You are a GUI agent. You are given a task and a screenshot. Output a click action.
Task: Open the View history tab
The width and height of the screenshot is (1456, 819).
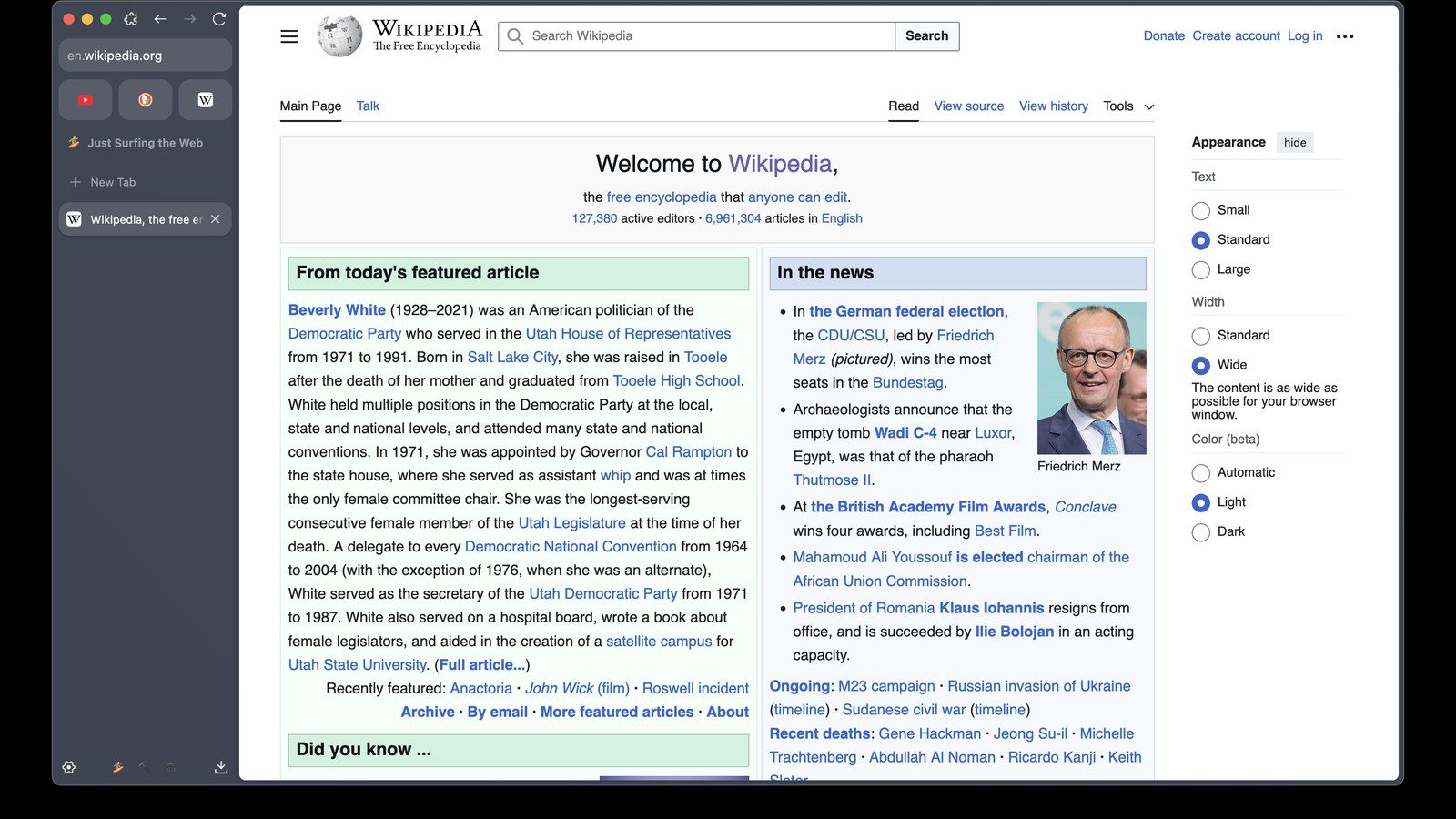point(1054,106)
